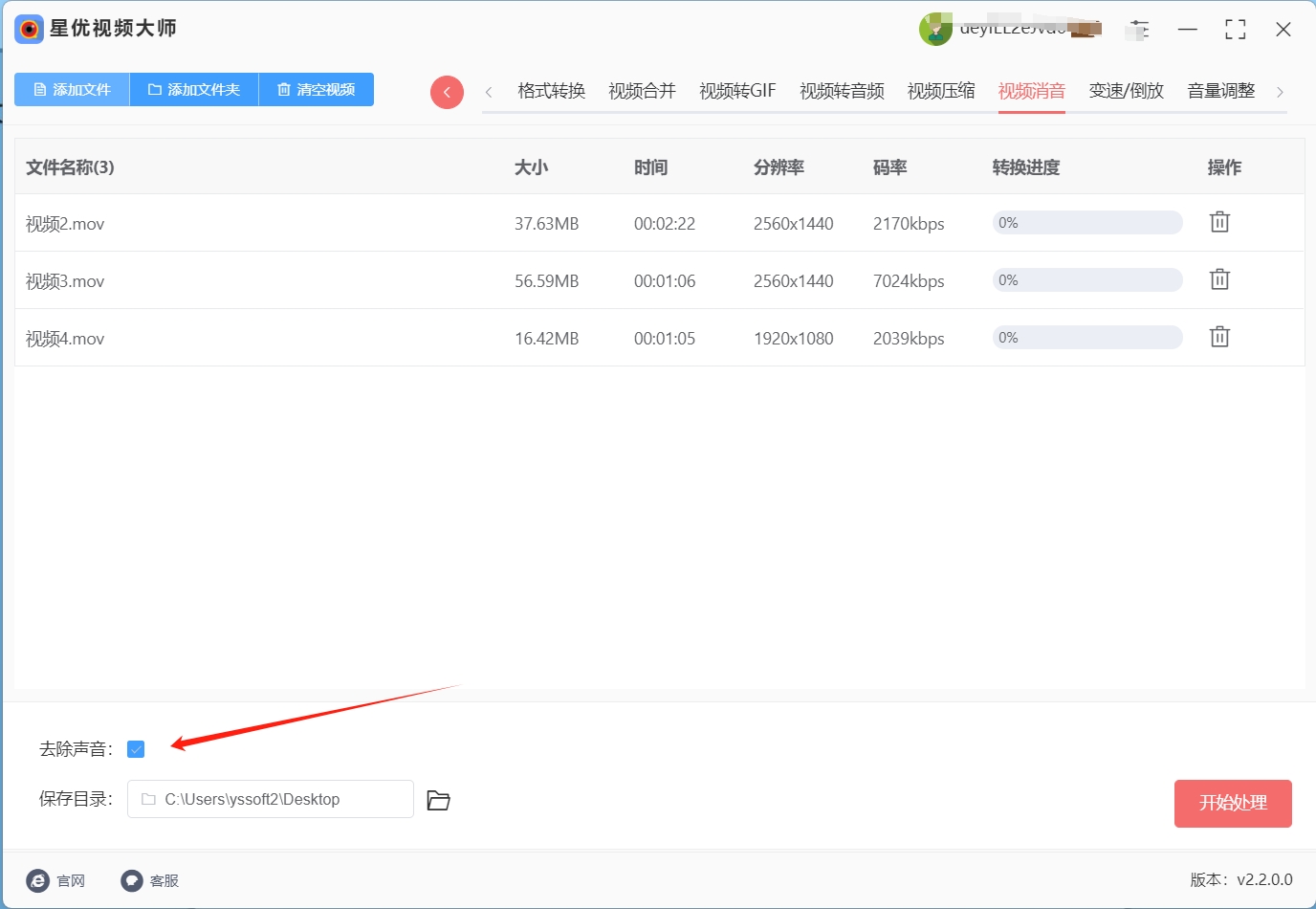
Task: Go to the 变速/倒放 tab
Action: coord(1127,91)
